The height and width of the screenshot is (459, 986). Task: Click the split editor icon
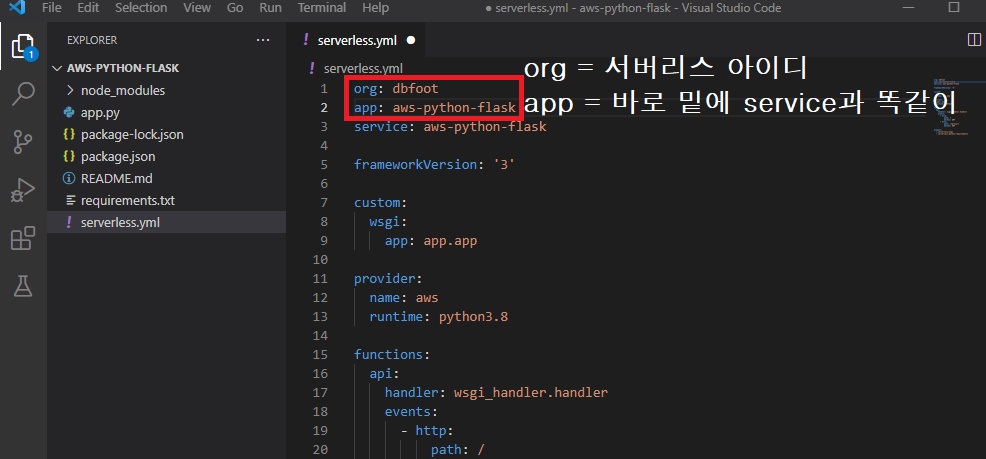pos(973,40)
